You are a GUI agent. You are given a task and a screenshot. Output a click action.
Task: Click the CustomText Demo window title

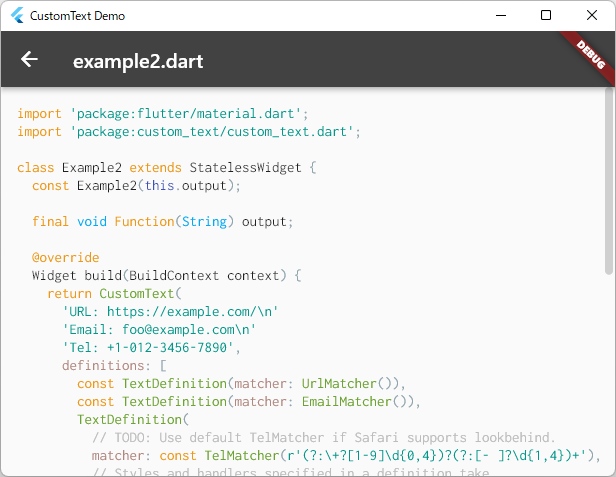tap(77, 16)
